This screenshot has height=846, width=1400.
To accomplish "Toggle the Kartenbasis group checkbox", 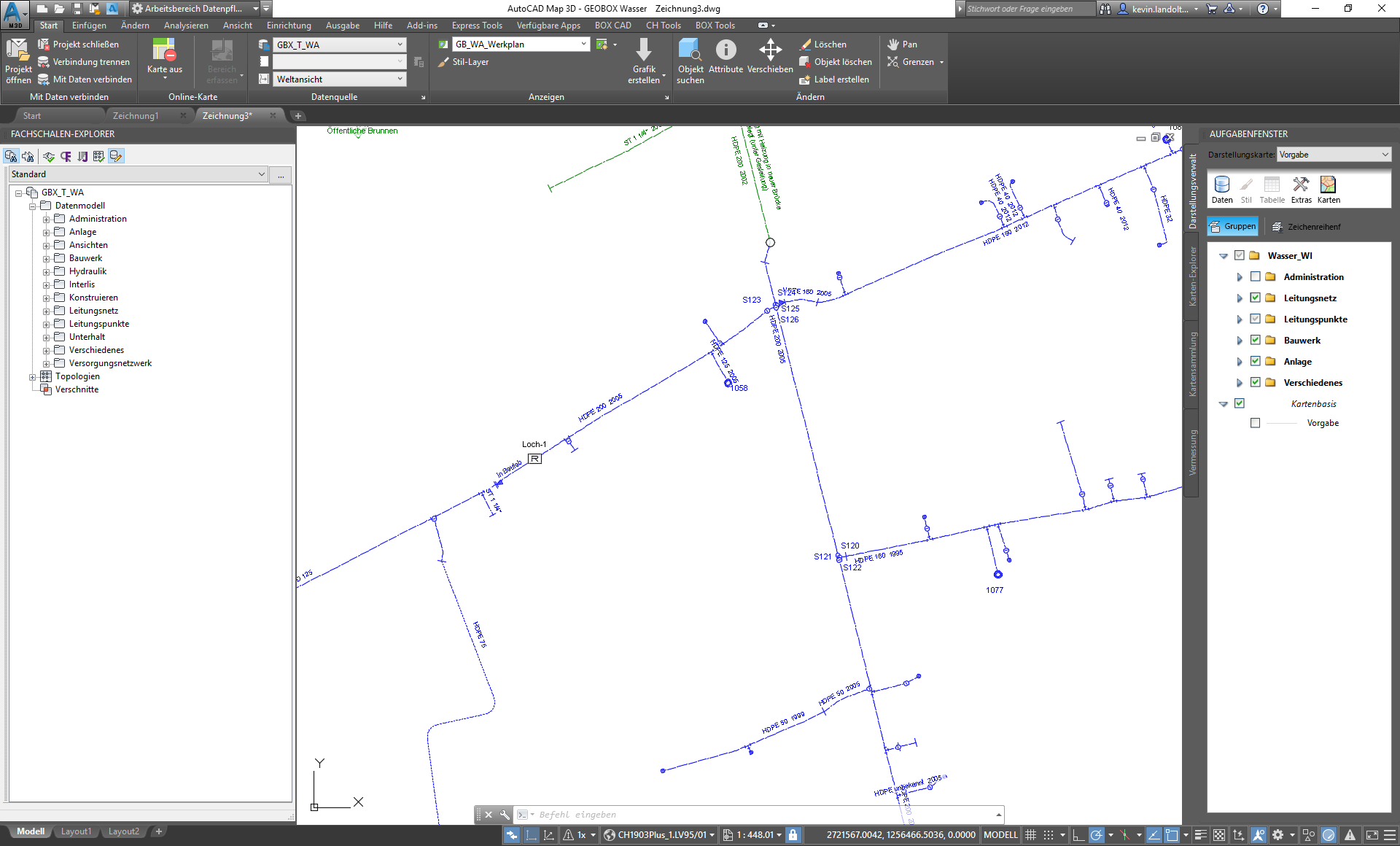I will [1239, 403].
